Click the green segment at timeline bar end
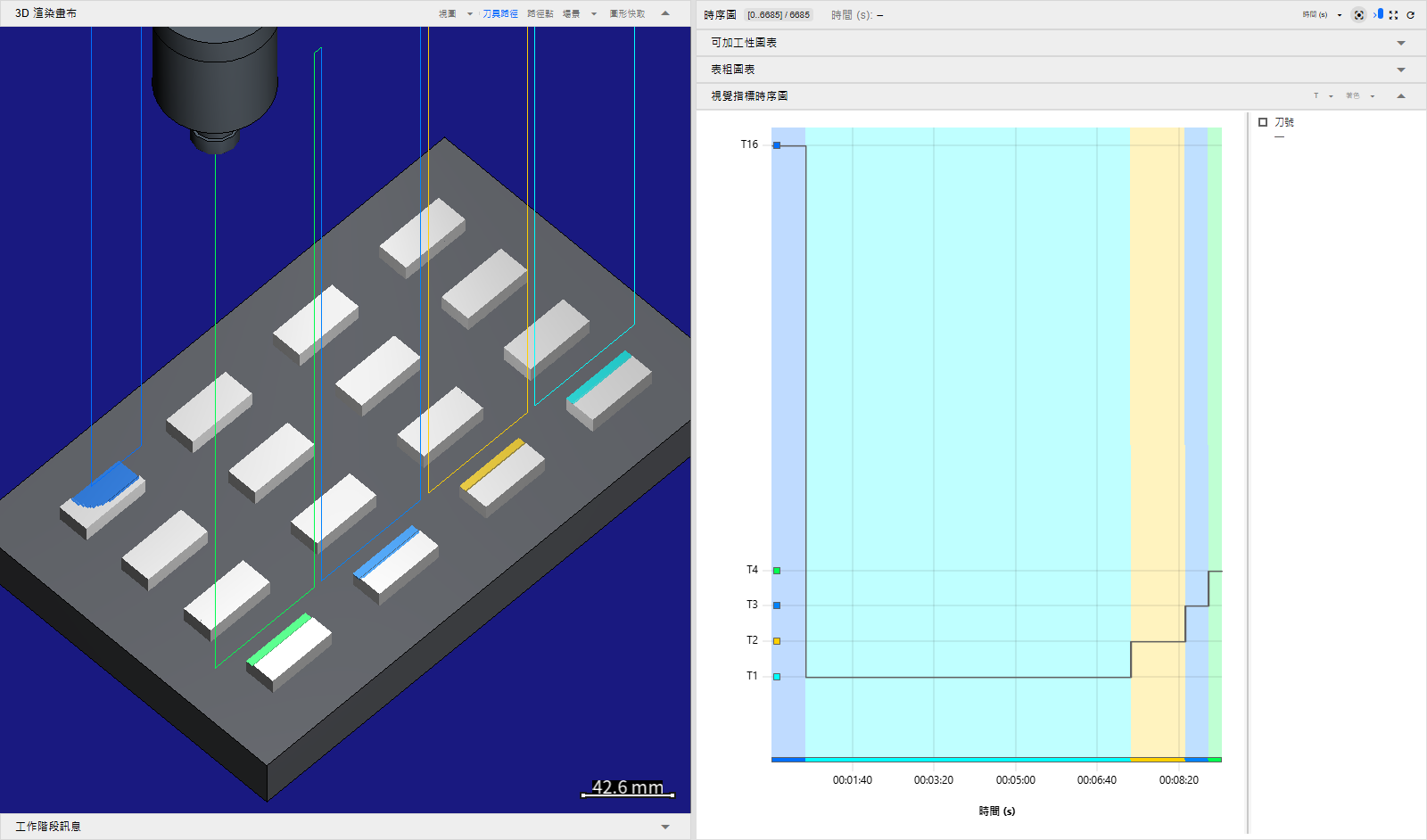Viewport: 1427px width, 840px height. click(1215, 760)
